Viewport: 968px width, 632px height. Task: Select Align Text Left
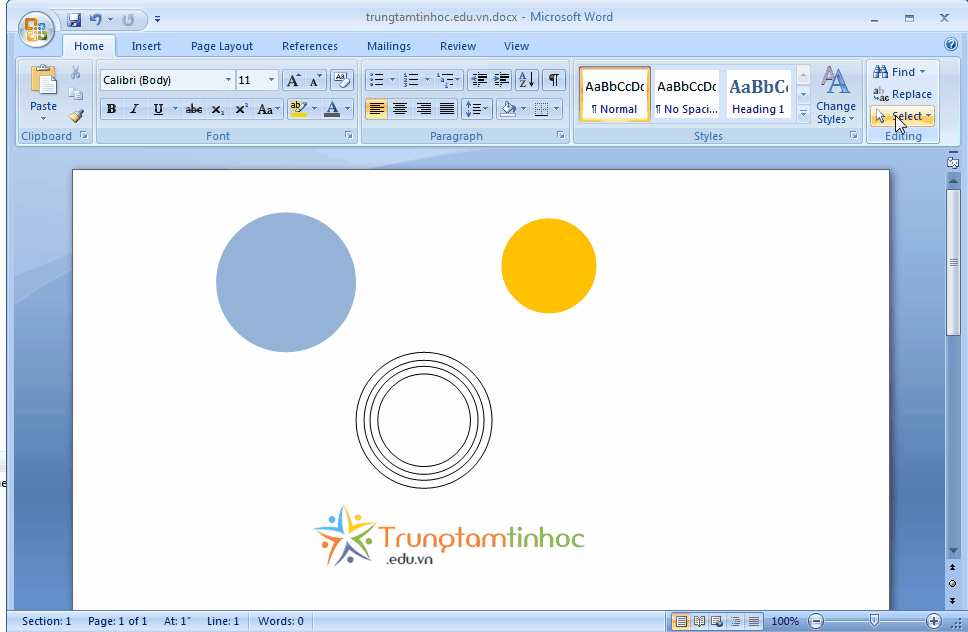click(x=377, y=109)
